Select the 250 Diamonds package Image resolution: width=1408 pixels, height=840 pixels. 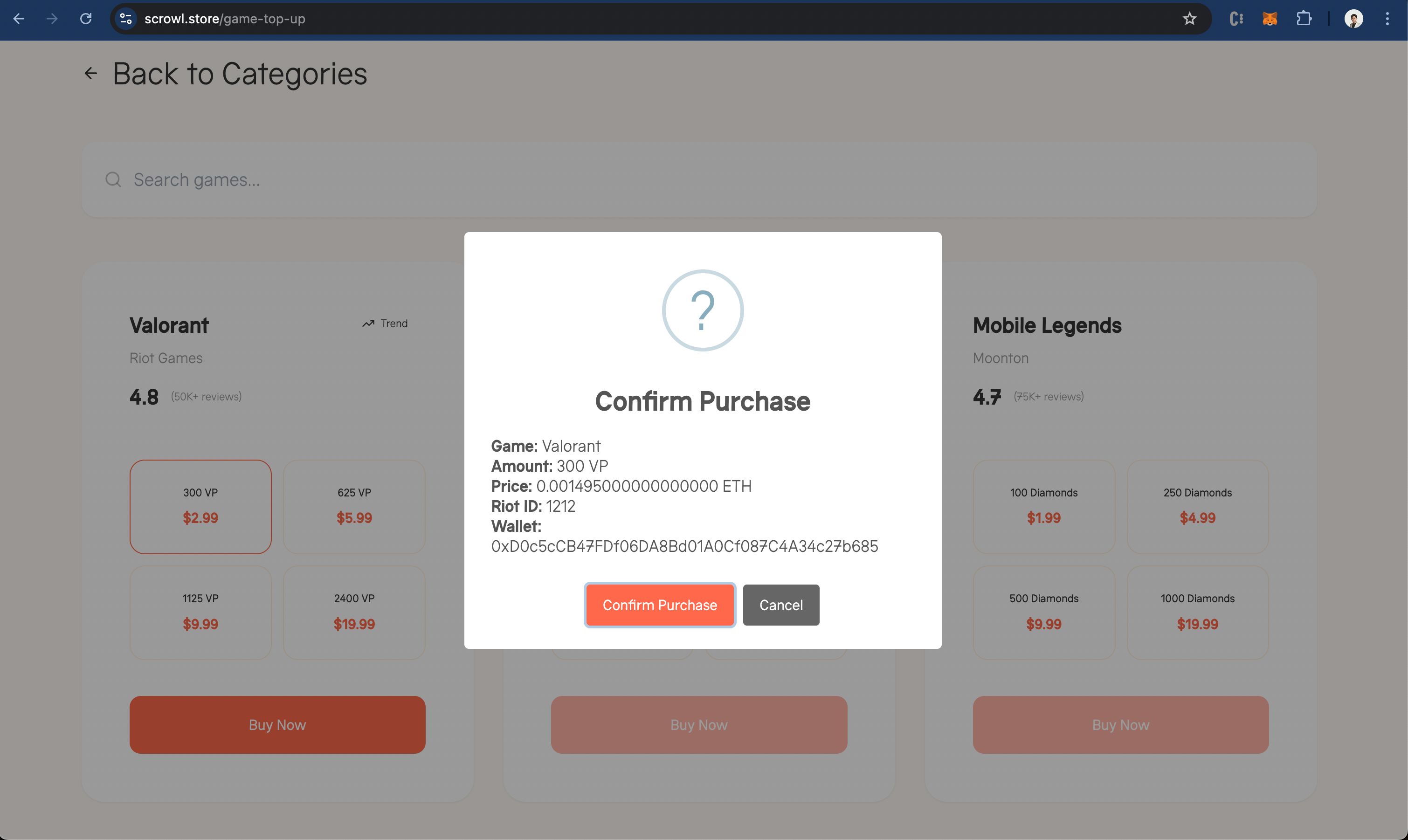coord(1197,507)
